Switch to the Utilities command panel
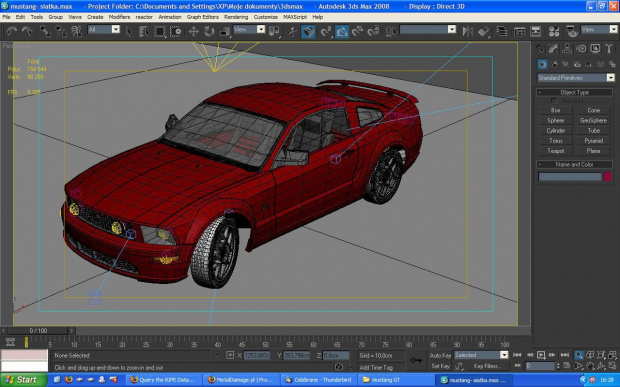Viewport: 620px width, 387px height. [x=609, y=49]
